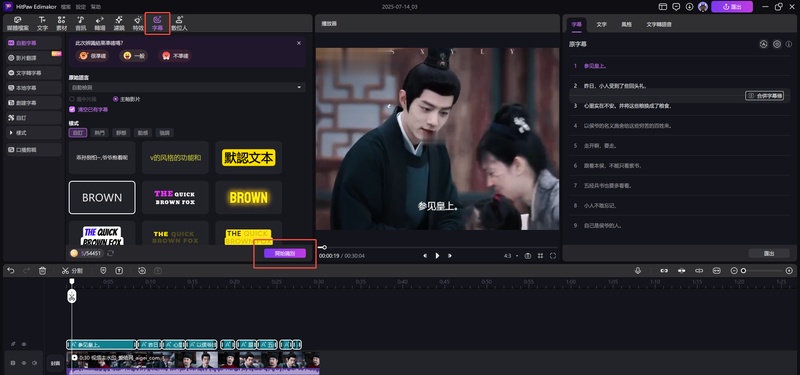Select the 強調 emphasis style category

point(164,133)
